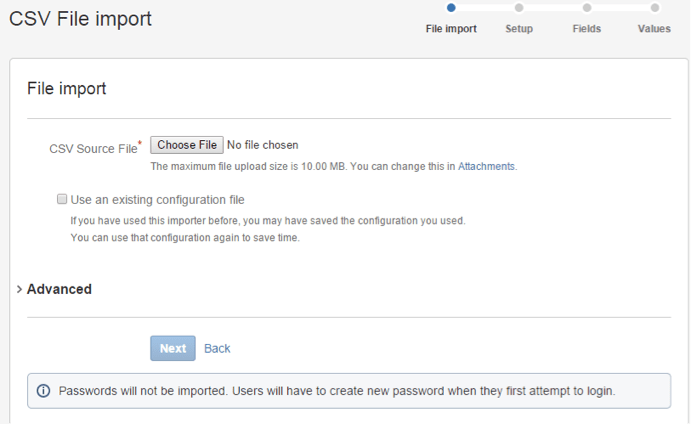Screen dimensions: 691x424
Task: Tick the existing configuration file checkbox
Action: pos(62,199)
